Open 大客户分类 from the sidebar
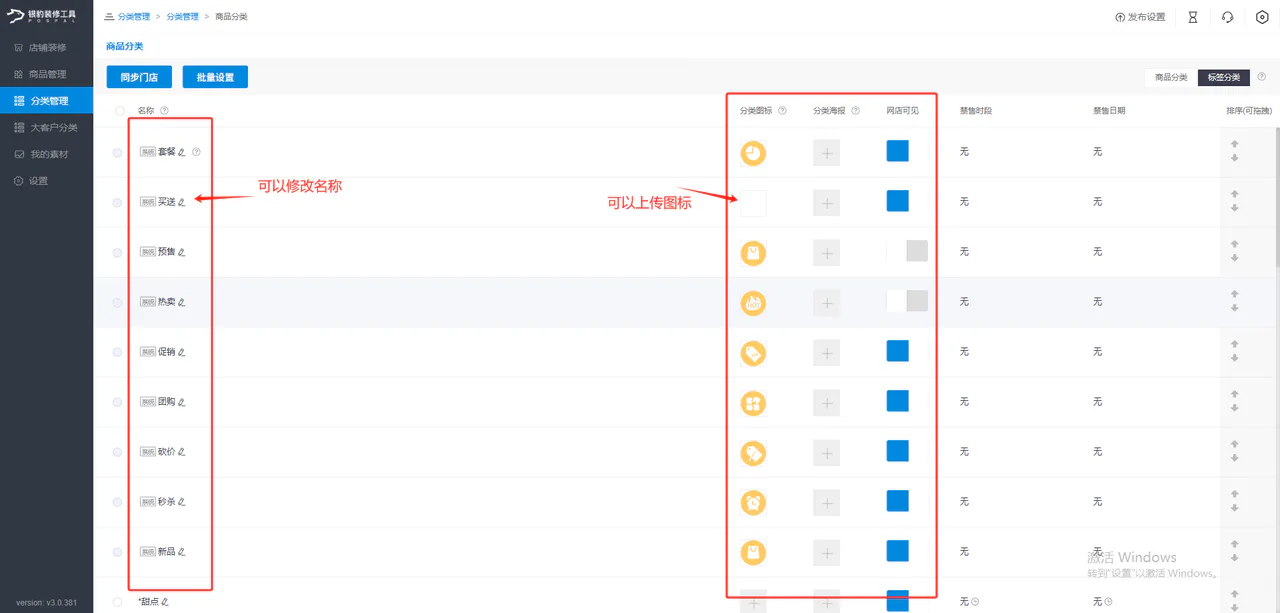This screenshot has height=613, width=1280. click(x=46, y=128)
